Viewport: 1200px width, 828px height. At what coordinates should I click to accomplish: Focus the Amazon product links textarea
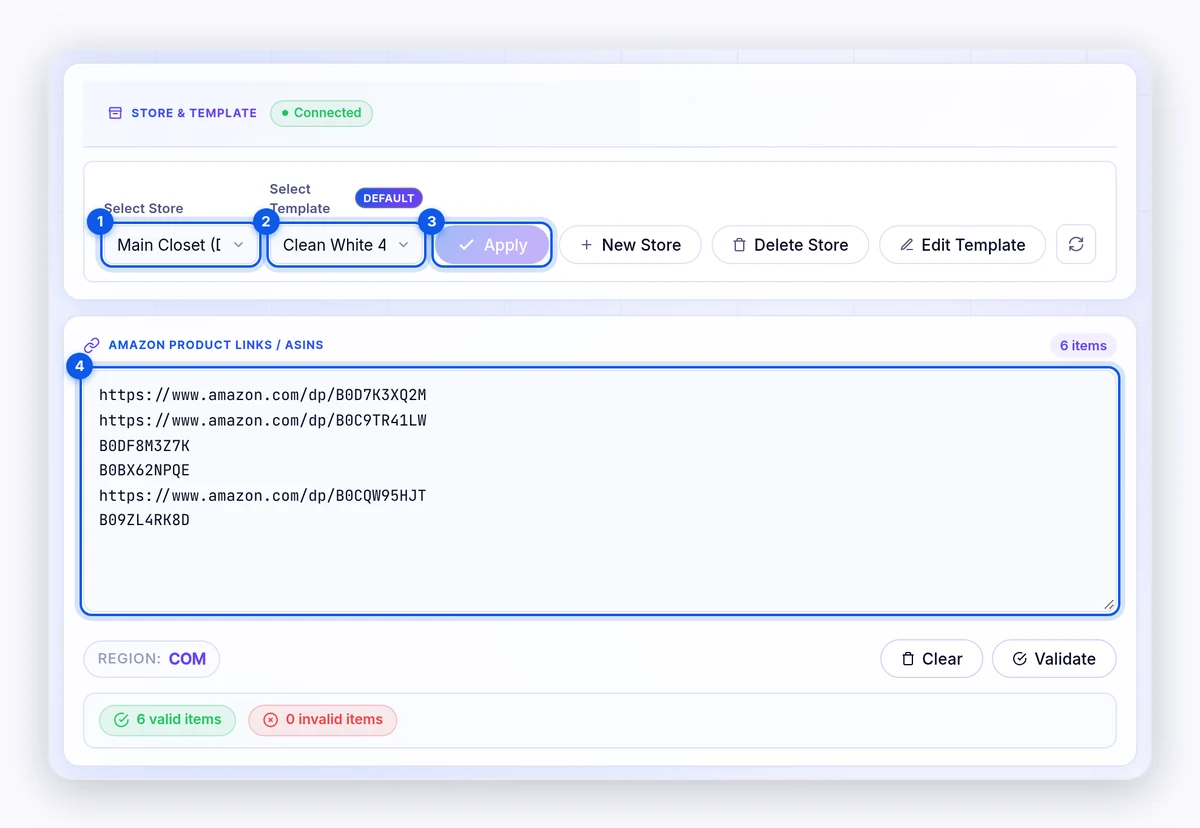coord(600,491)
